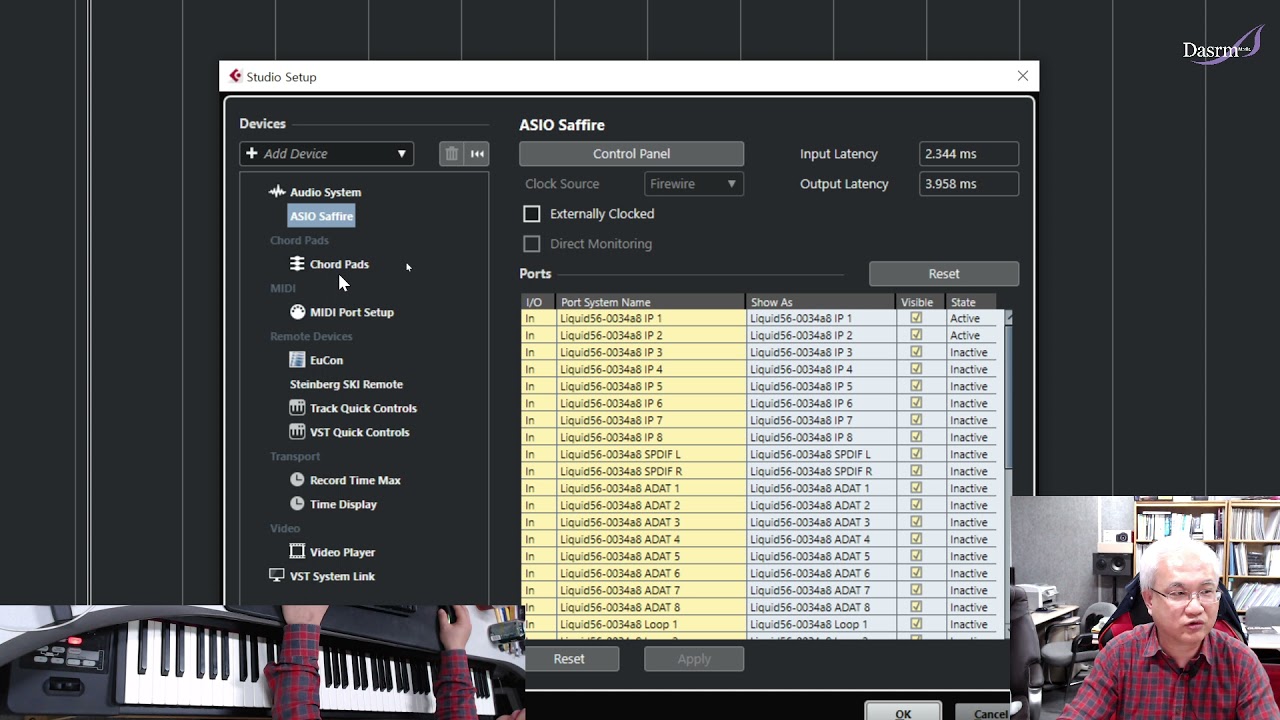Close the Studio Setup dialog
The image size is (1280, 720).
1022,76
